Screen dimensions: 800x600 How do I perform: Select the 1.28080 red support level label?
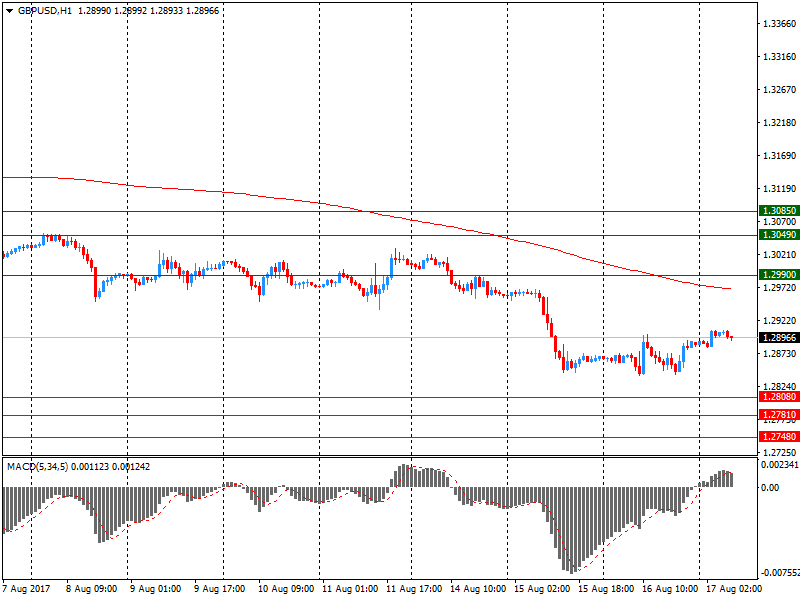click(779, 397)
